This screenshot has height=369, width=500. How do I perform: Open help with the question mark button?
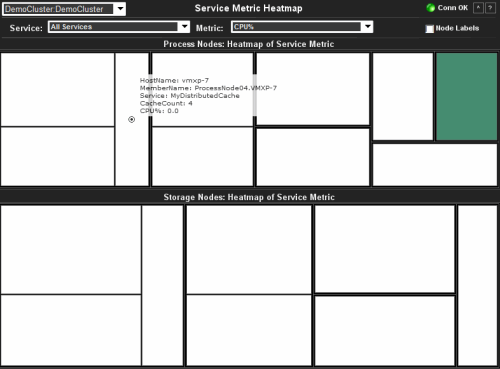(490, 8)
